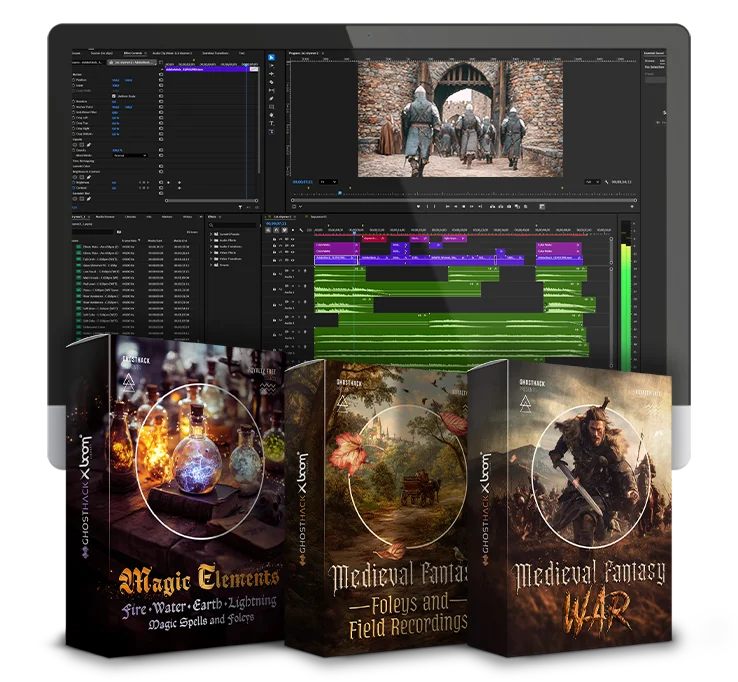Select the Rectangle tool
738x682 pixels.
click(272, 107)
